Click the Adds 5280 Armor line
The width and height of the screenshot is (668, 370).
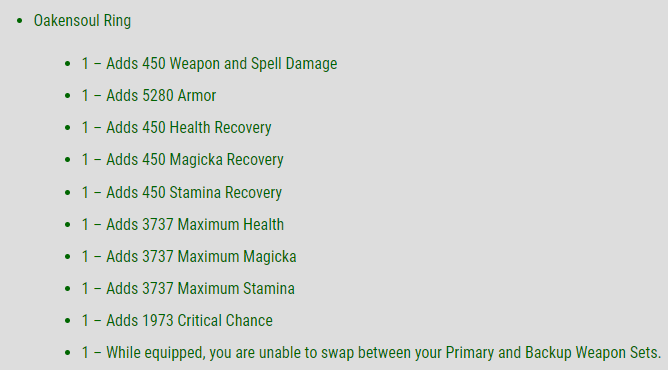(x=149, y=95)
